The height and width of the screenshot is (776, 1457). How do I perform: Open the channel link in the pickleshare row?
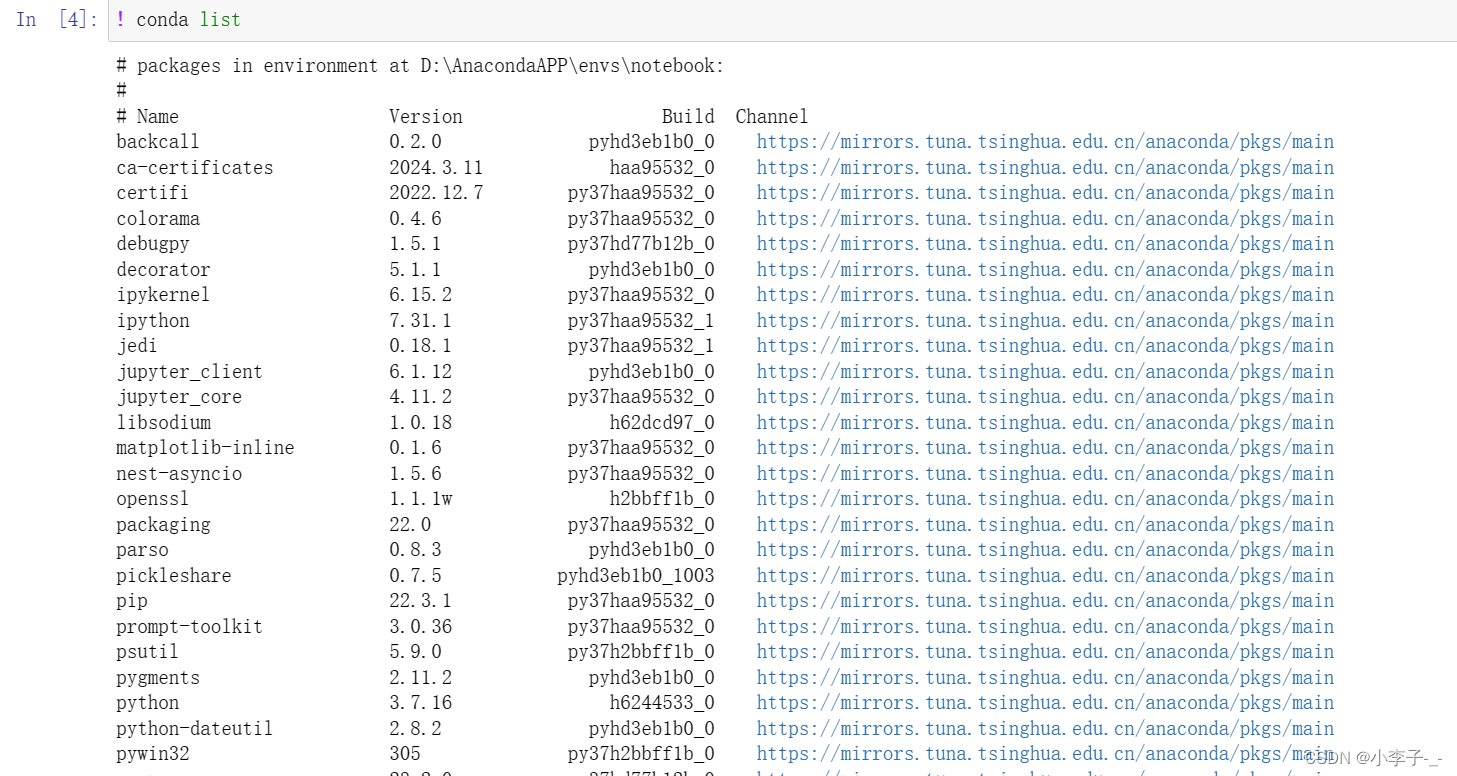[1045, 576]
